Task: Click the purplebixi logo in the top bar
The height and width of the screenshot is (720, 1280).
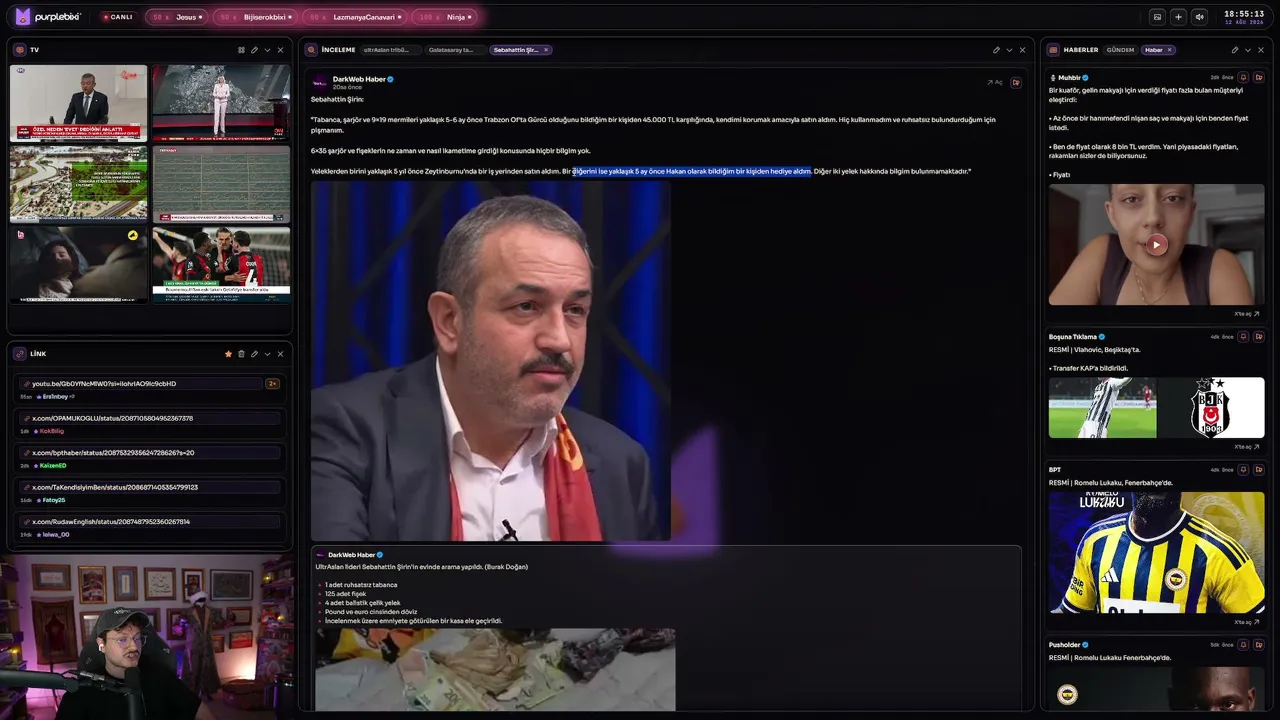Action: (47, 17)
